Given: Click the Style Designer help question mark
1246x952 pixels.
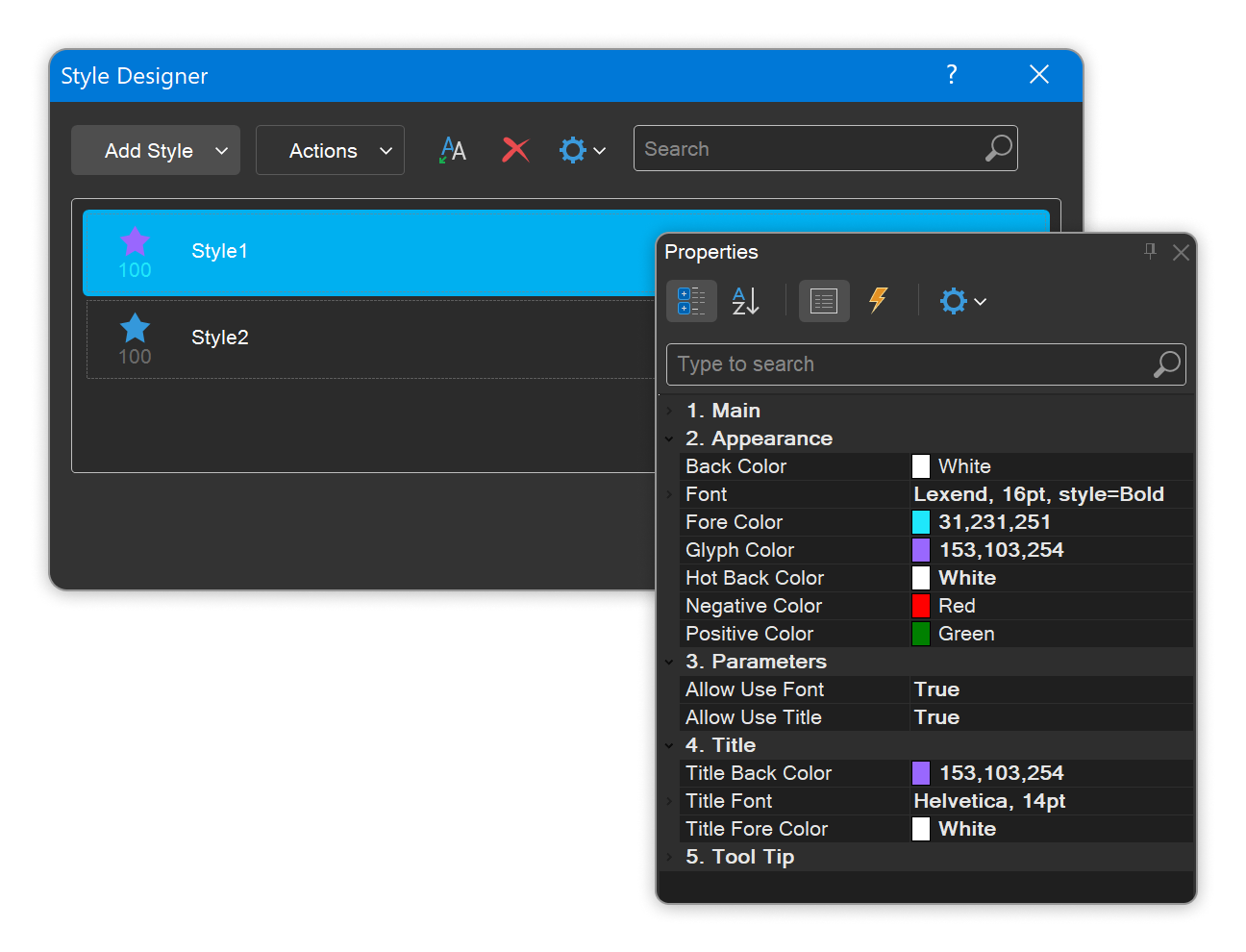Looking at the screenshot, I should 952,74.
